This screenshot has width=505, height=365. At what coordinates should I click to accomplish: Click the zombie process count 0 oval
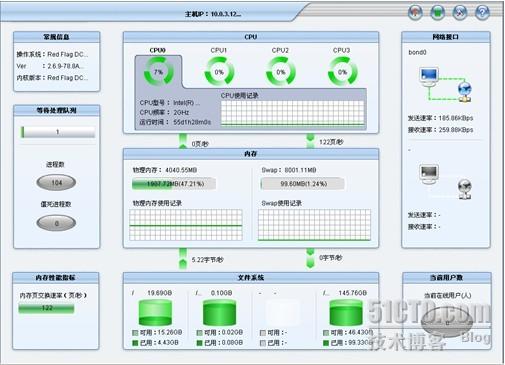coord(56,223)
